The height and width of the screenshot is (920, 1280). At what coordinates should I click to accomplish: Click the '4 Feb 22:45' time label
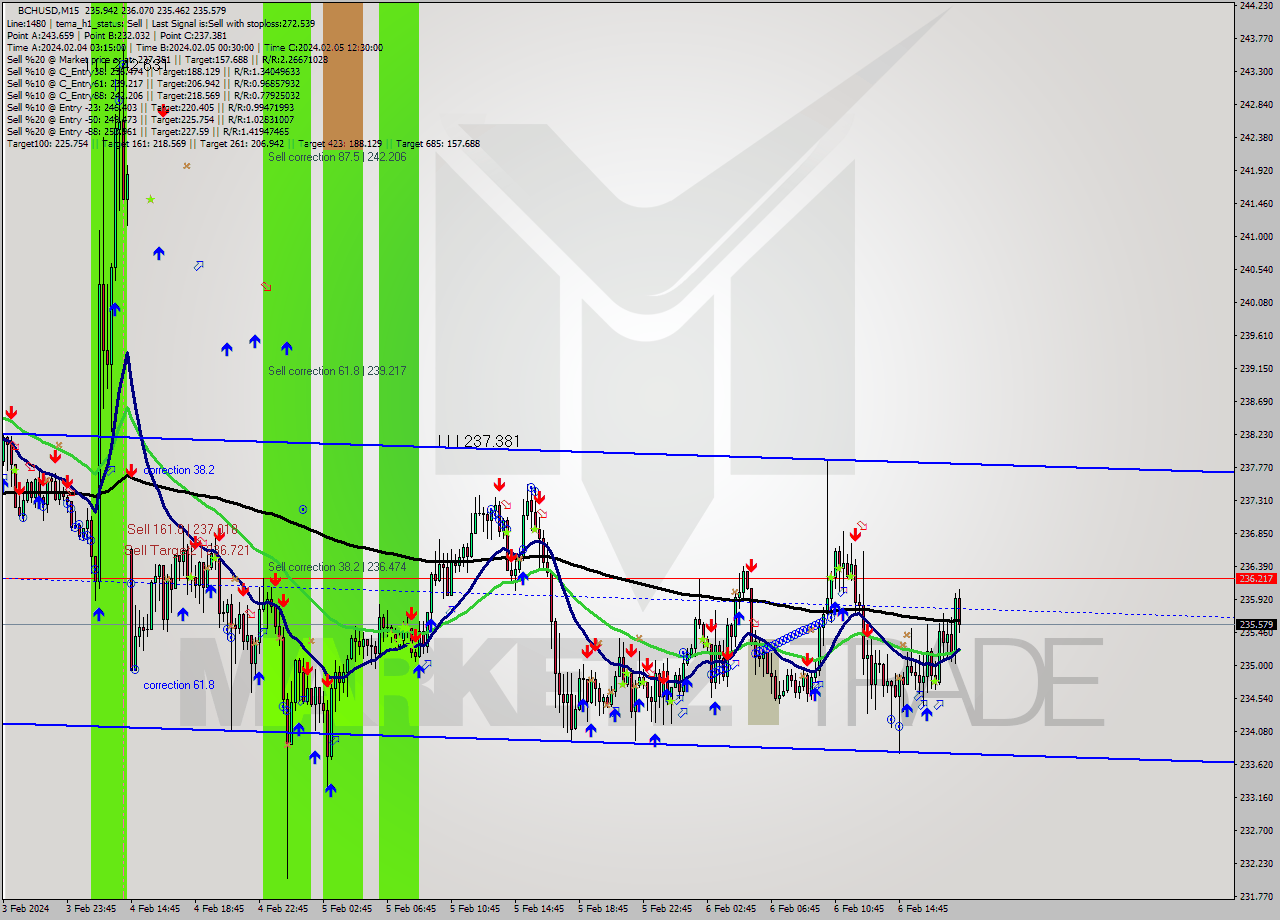pyautogui.click(x=283, y=909)
